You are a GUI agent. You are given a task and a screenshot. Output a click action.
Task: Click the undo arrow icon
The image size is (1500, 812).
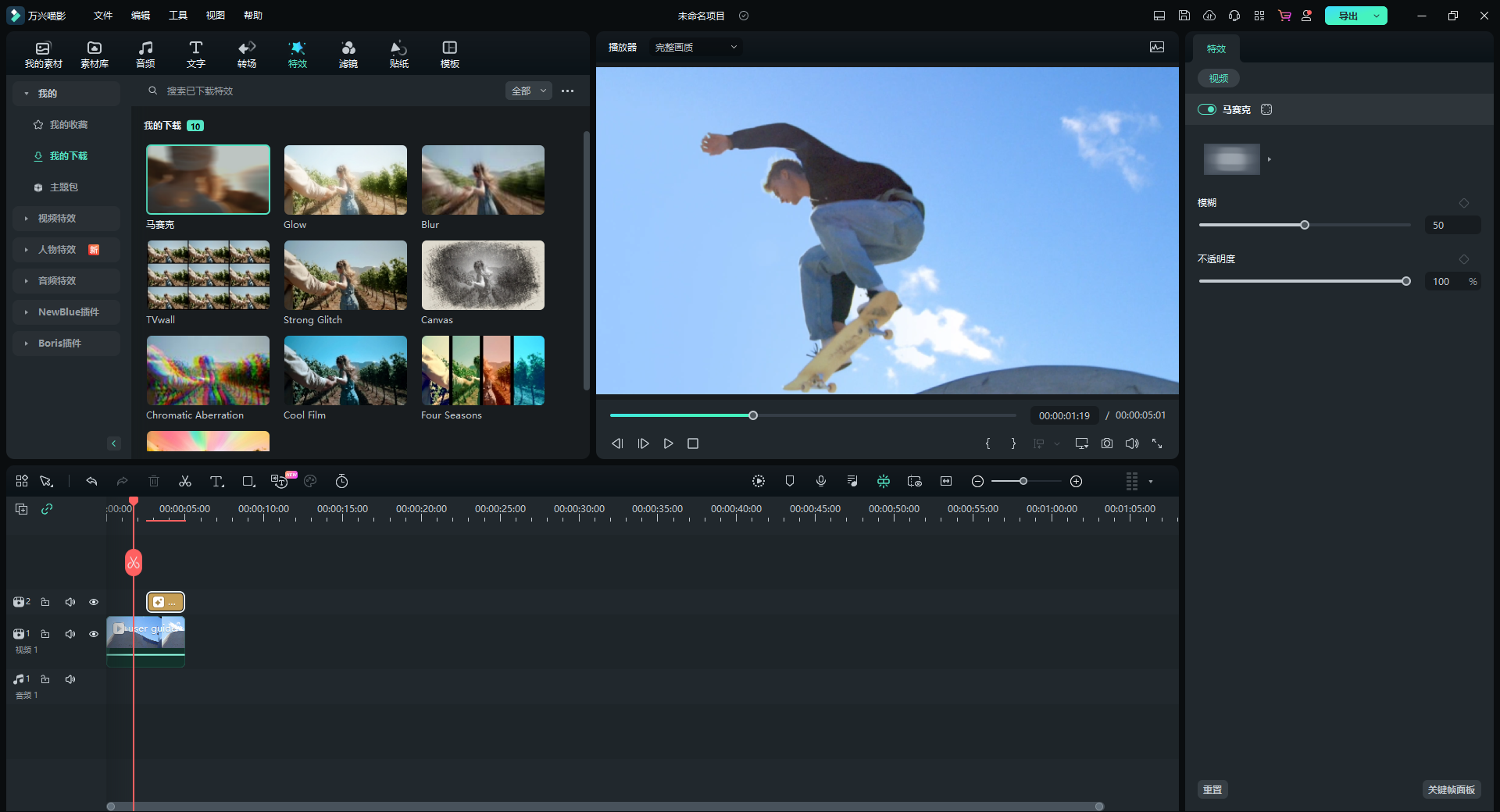[91, 482]
